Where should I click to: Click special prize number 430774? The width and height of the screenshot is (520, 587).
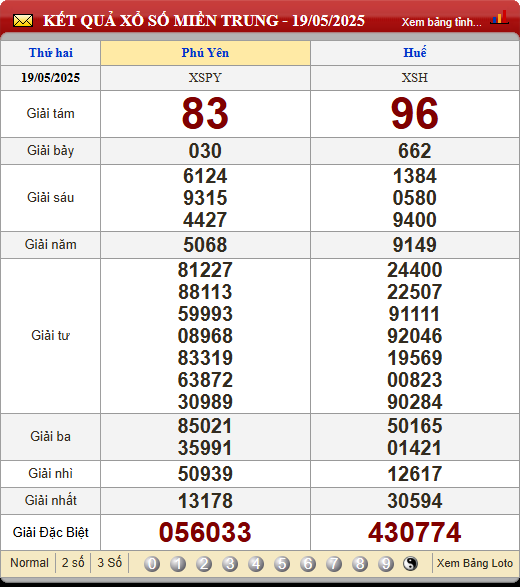click(415, 532)
